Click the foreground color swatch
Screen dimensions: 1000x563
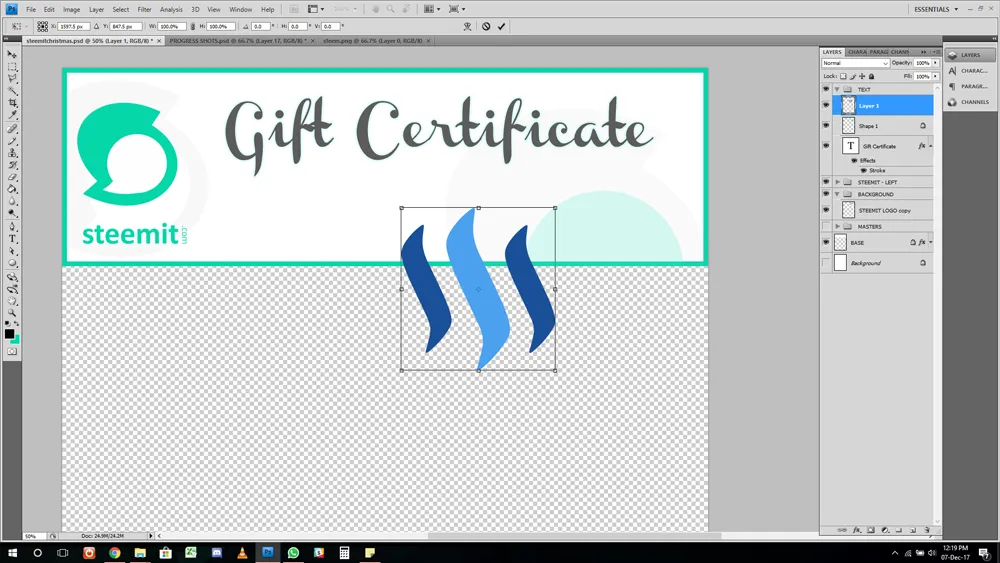[x=9, y=333]
